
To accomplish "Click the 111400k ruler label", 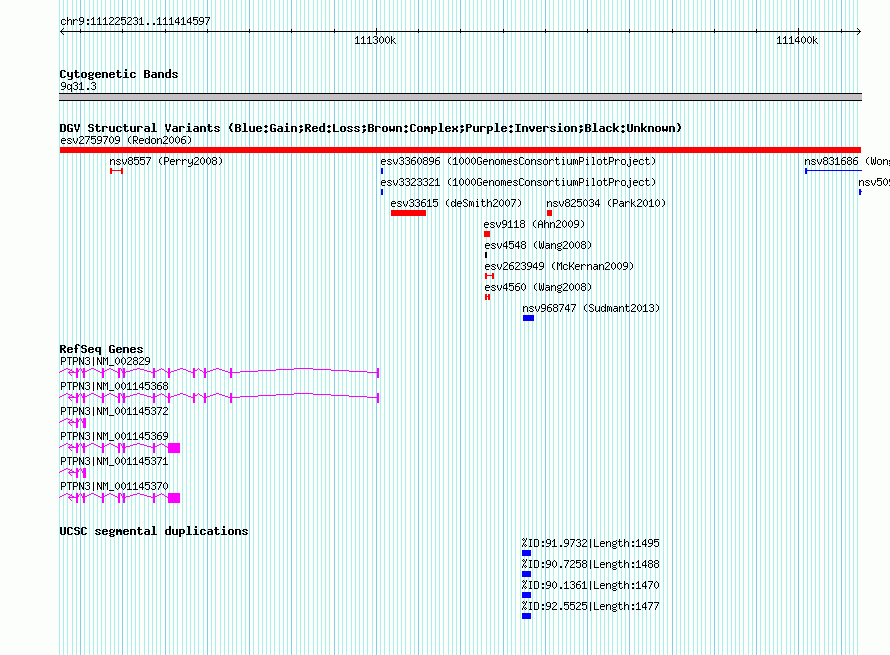I will 797,40.
